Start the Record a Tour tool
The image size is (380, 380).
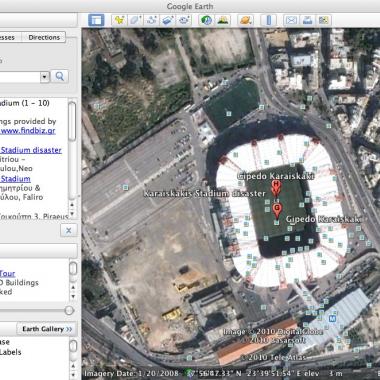(x=184, y=20)
